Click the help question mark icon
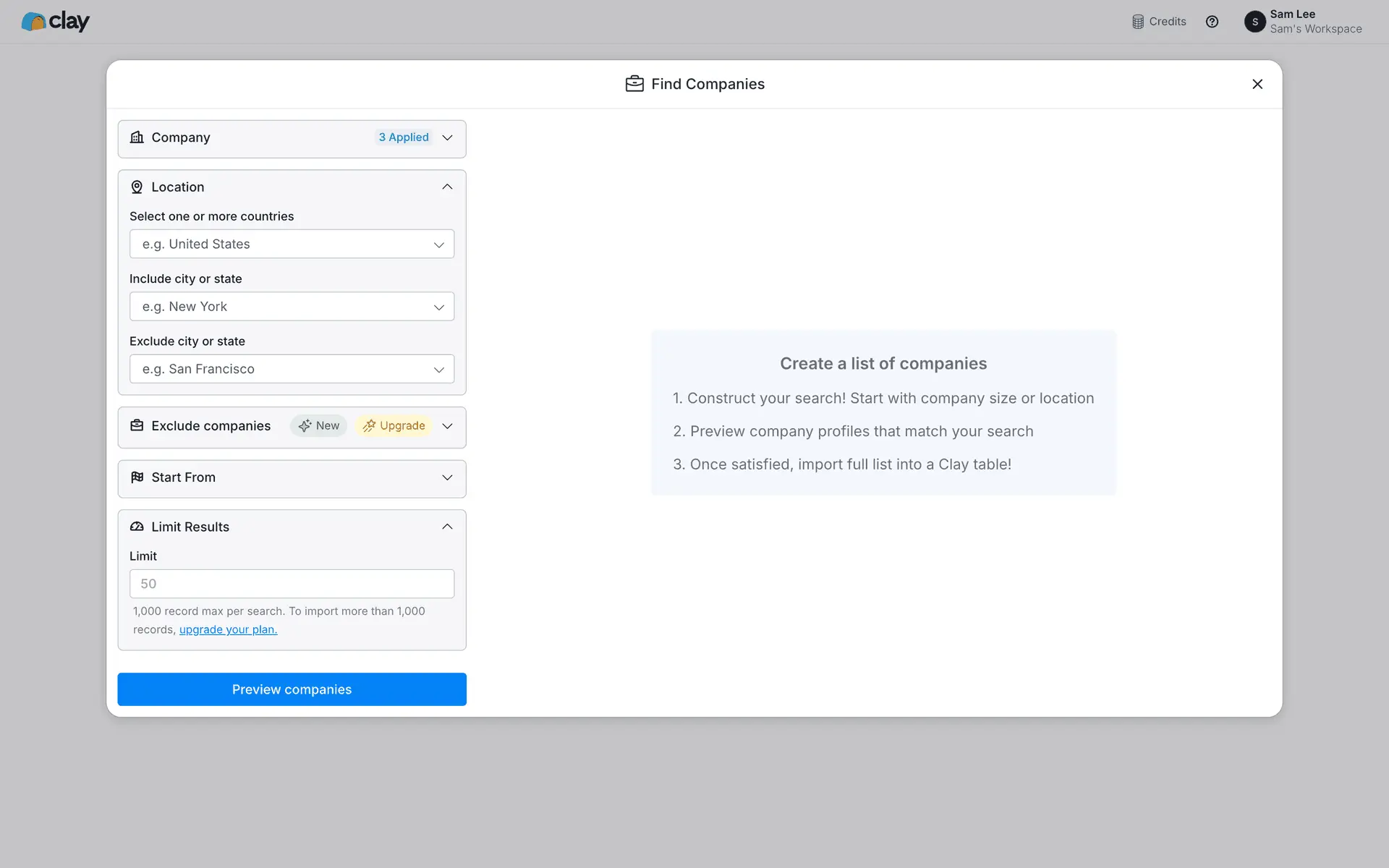The image size is (1389, 868). click(x=1212, y=22)
